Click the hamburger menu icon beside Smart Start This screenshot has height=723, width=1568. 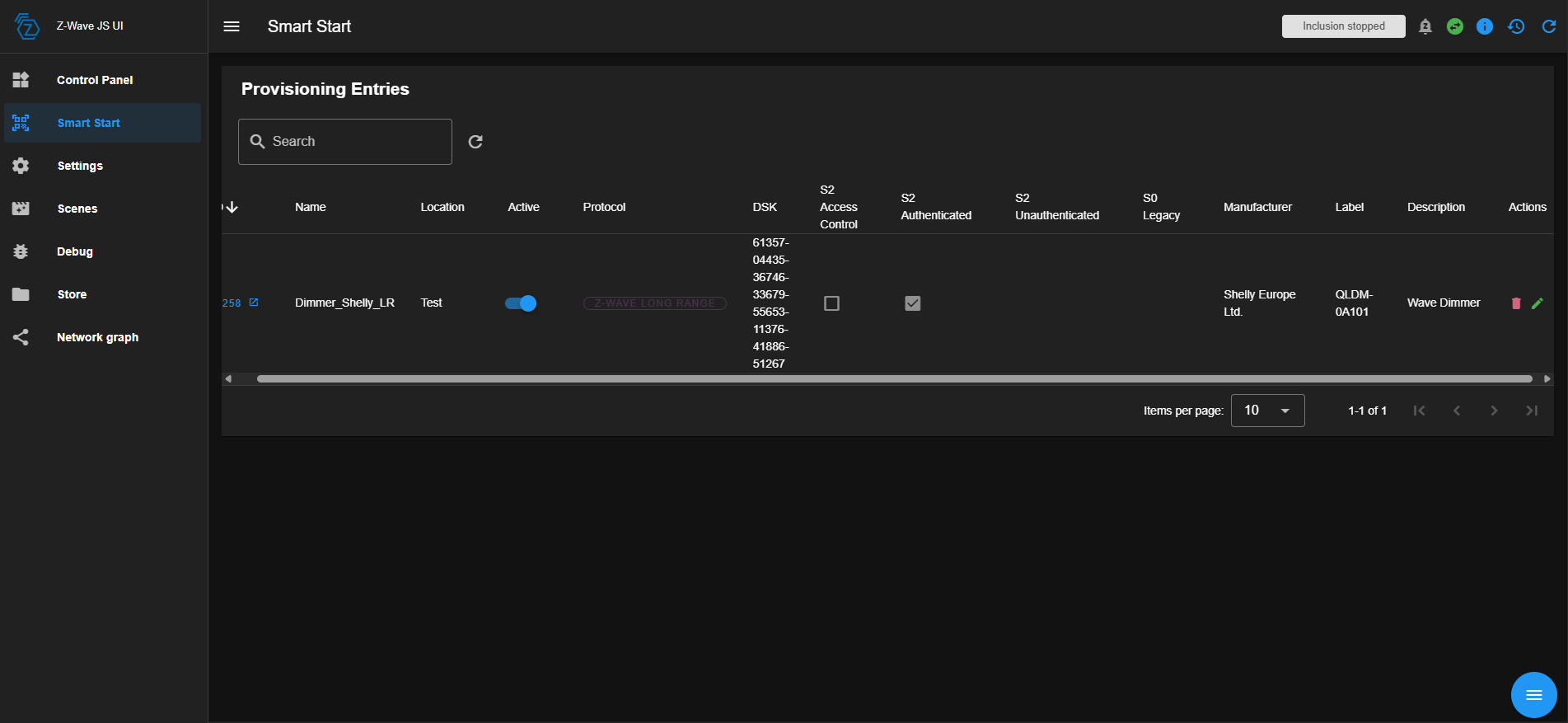tap(232, 26)
